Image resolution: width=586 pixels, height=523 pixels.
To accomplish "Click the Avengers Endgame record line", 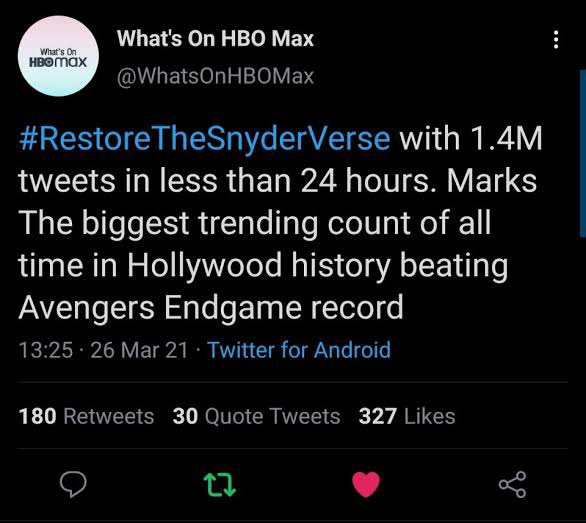I will pos(211,307).
